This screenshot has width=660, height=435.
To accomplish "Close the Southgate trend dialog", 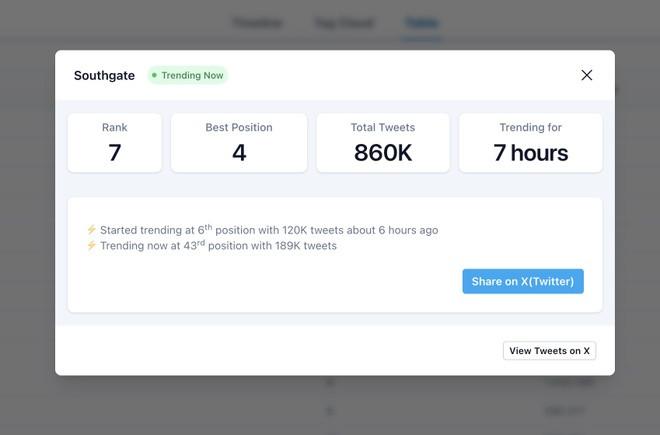I will tap(586, 75).
